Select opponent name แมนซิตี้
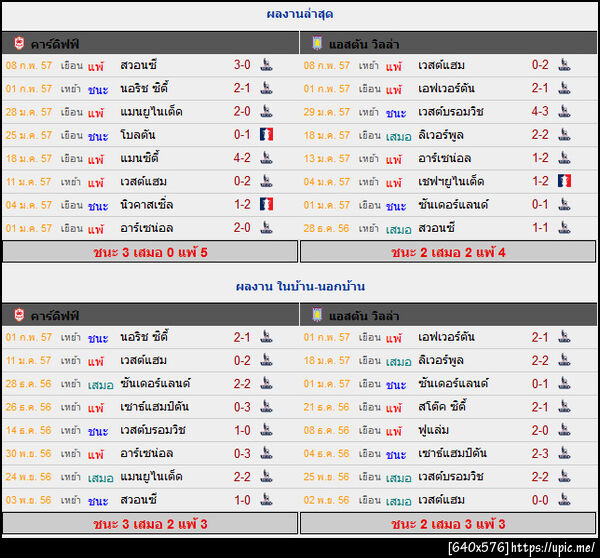Screen dimensions: 600x558 [x=139, y=158]
